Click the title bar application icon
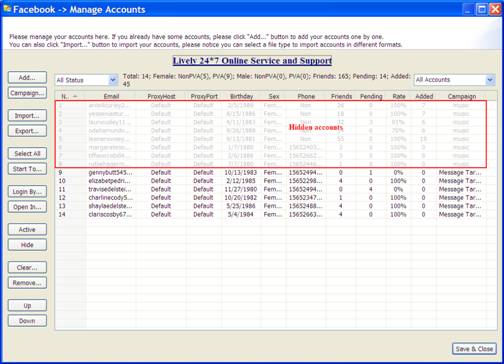This screenshot has height=364, width=504. point(7,9)
